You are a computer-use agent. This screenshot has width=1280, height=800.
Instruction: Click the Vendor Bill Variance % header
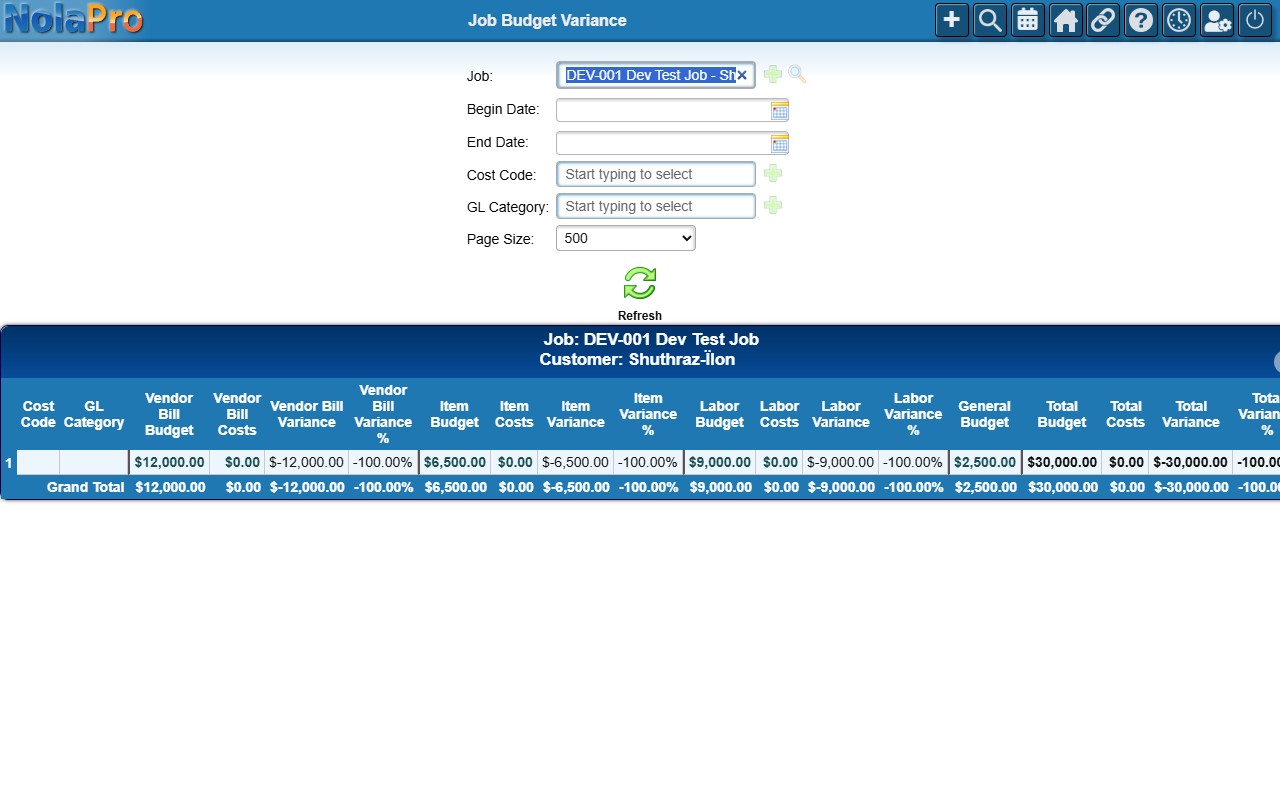383,414
